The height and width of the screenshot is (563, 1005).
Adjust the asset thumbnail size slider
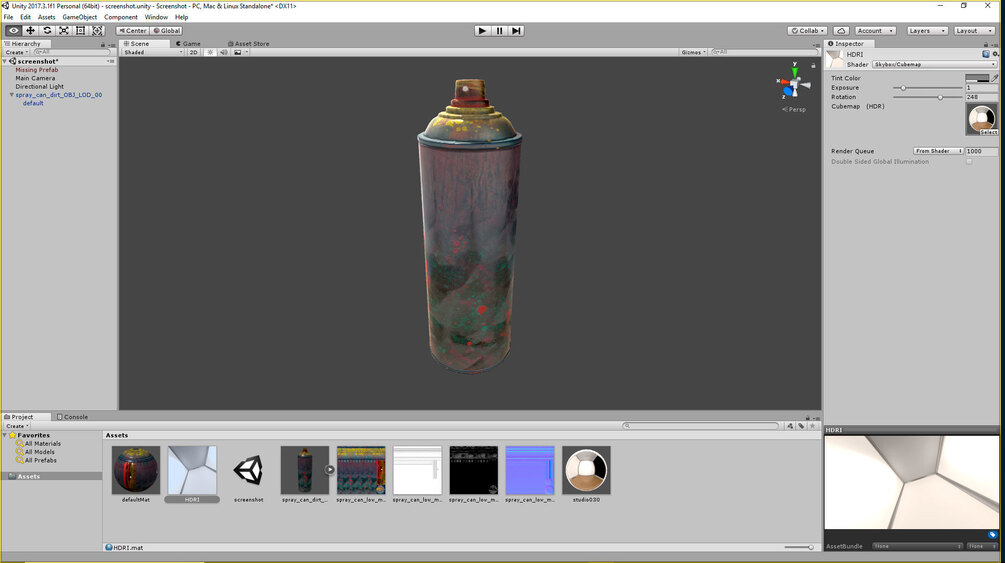point(799,548)
